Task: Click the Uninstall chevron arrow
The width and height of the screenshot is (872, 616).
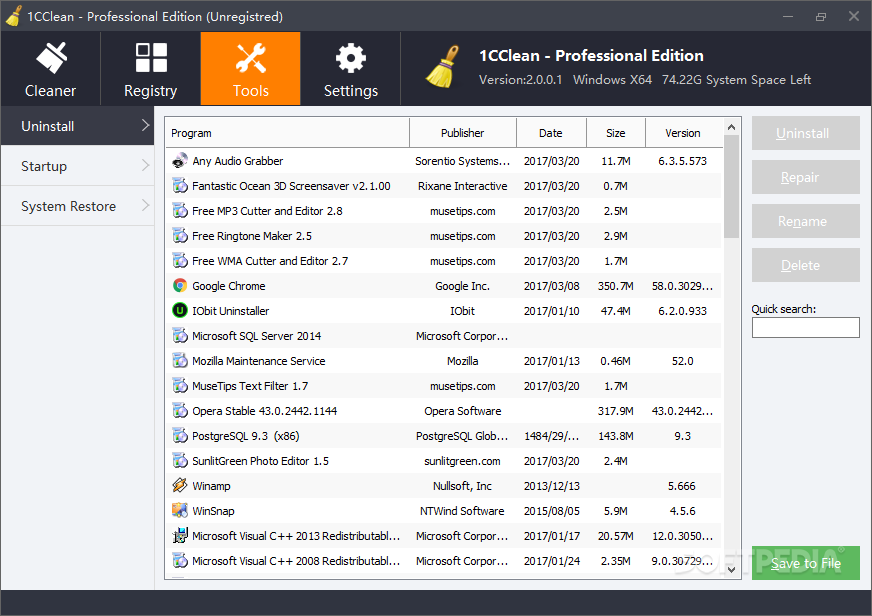Action: point(145,126)
